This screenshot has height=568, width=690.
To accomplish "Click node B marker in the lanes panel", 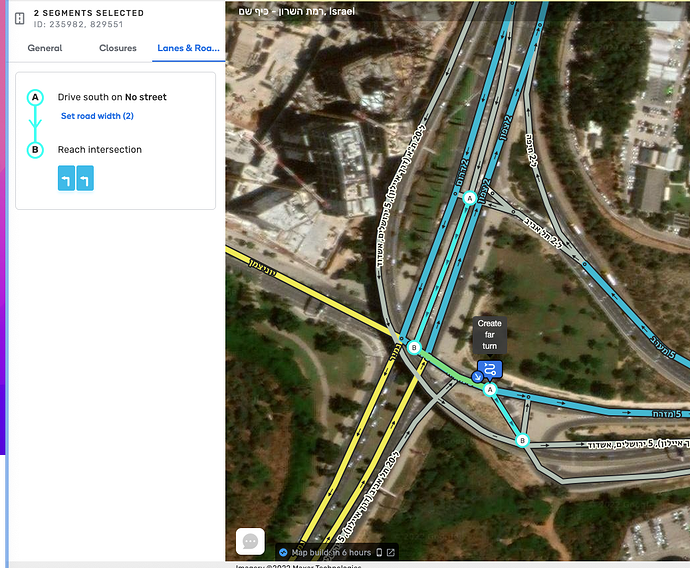I will click(35, 150).
